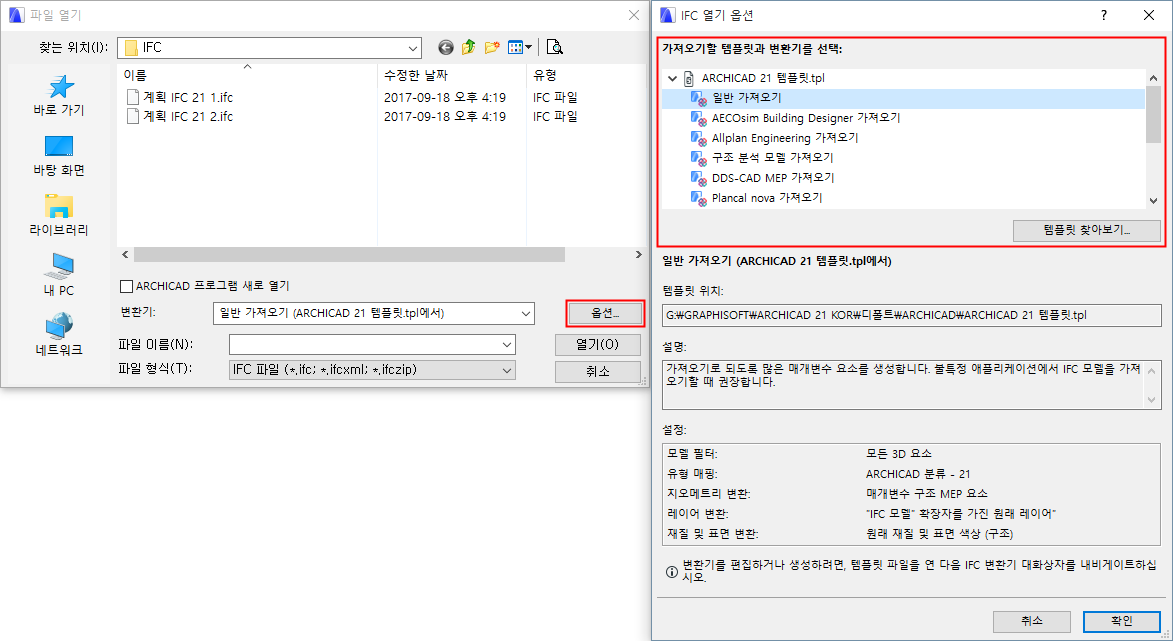
Task: Click ARCHICAD 분류 - 21 value
Action: coord(918,474)
